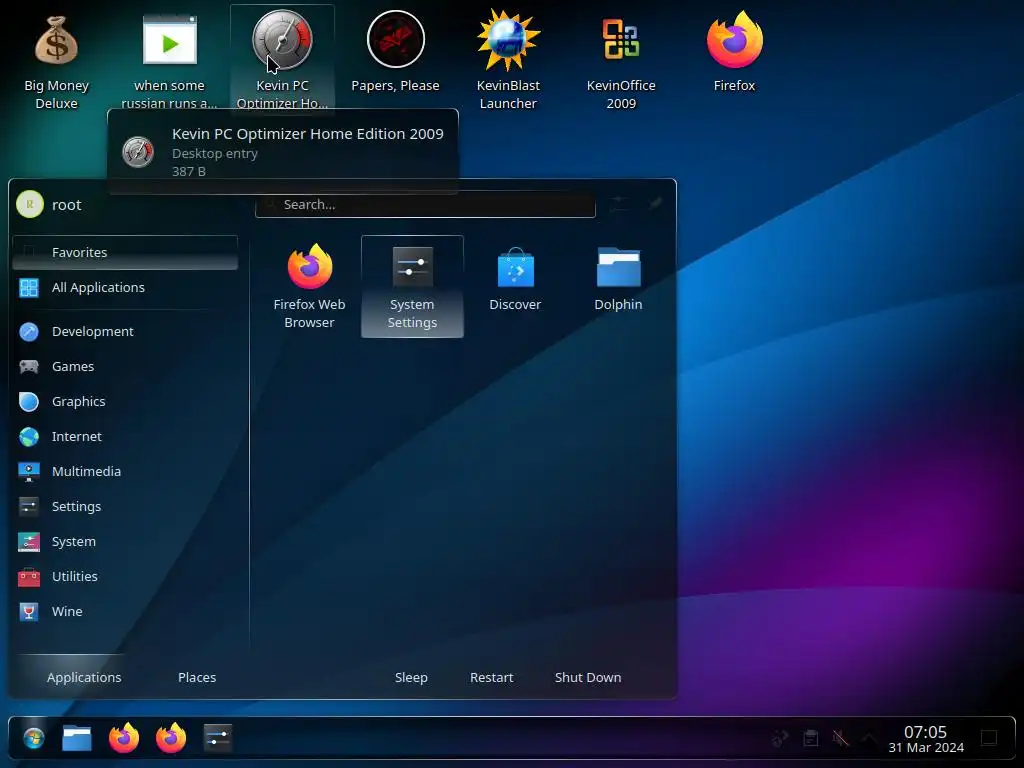Open the file manager taskbar icon
Screen dimensions: 1024x768
pyautogui.click(x=77, y=739)
